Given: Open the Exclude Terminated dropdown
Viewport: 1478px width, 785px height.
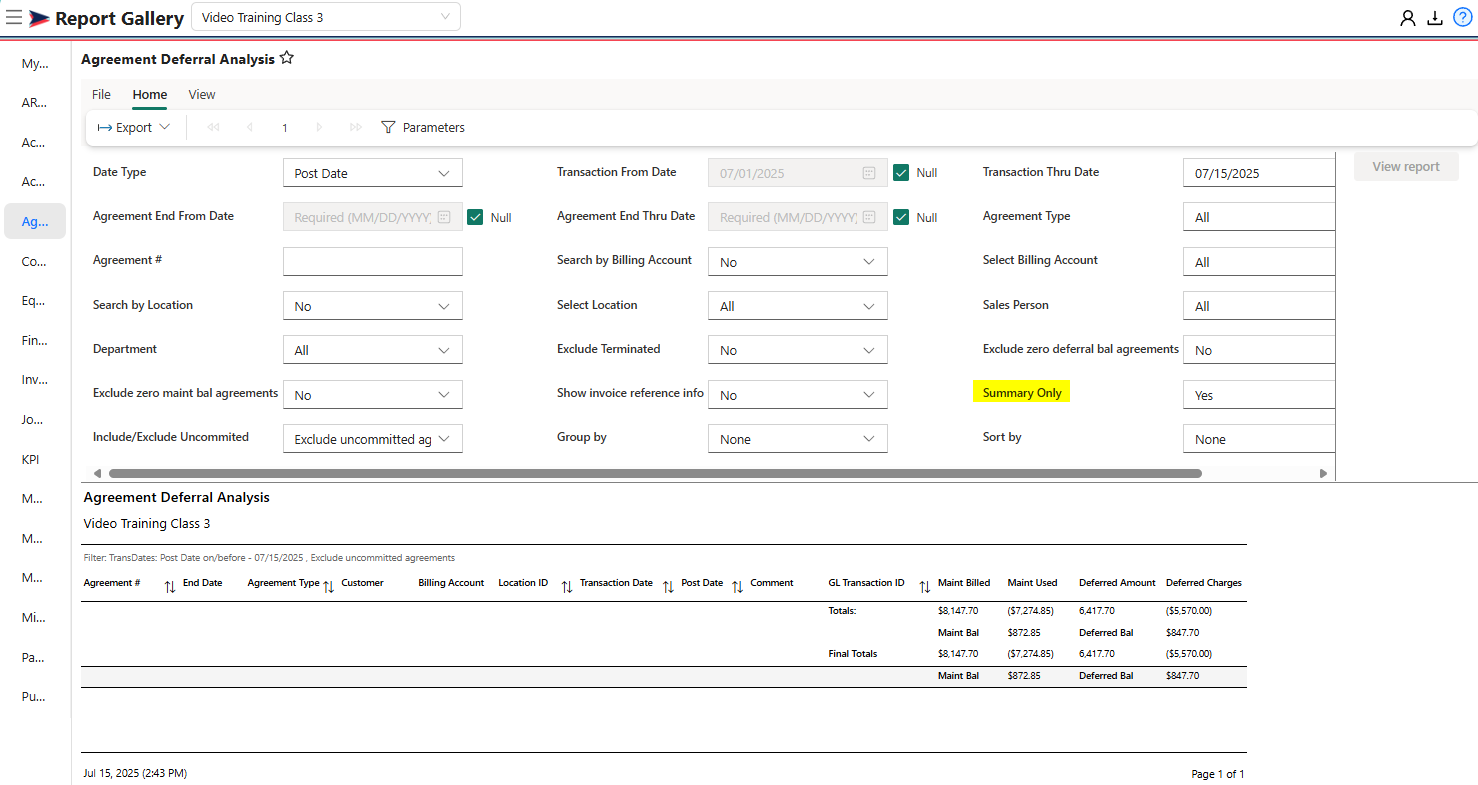Looking at the screenshot, I should tap(798, 350).
